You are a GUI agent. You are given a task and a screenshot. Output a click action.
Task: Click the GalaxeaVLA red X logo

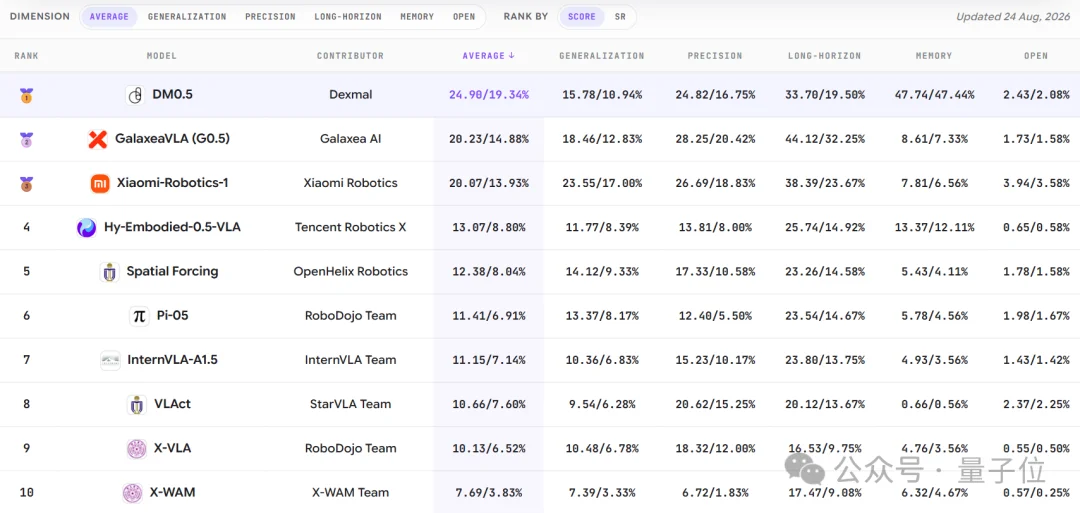(x=98, y=139)
